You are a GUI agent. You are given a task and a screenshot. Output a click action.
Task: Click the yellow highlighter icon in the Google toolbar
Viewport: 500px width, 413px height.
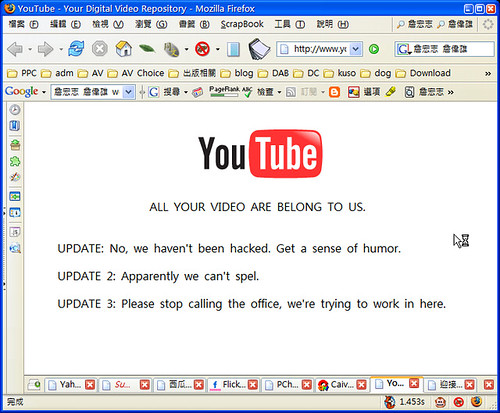[390, 92]
